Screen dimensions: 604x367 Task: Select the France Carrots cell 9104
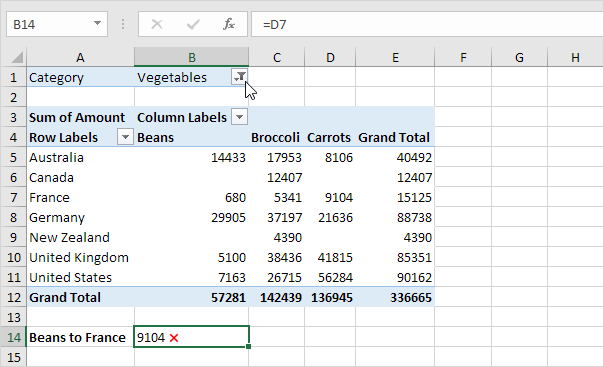click(x=330, y=198)
